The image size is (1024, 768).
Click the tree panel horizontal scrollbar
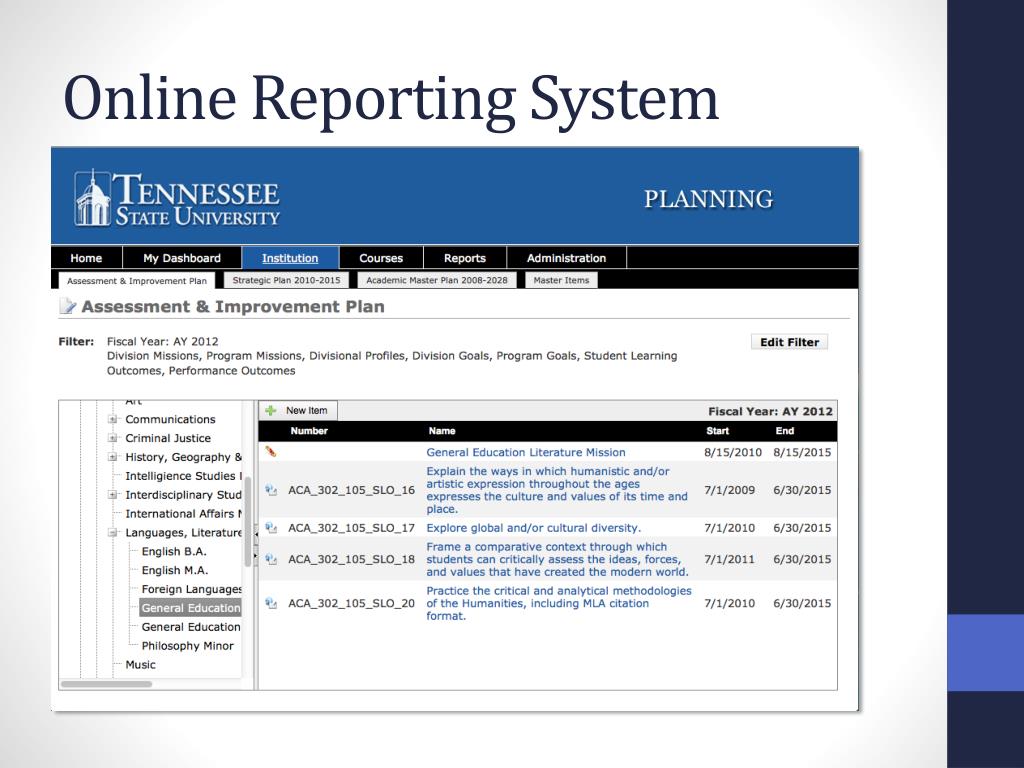pyautogui.click(x=106, y=684)
